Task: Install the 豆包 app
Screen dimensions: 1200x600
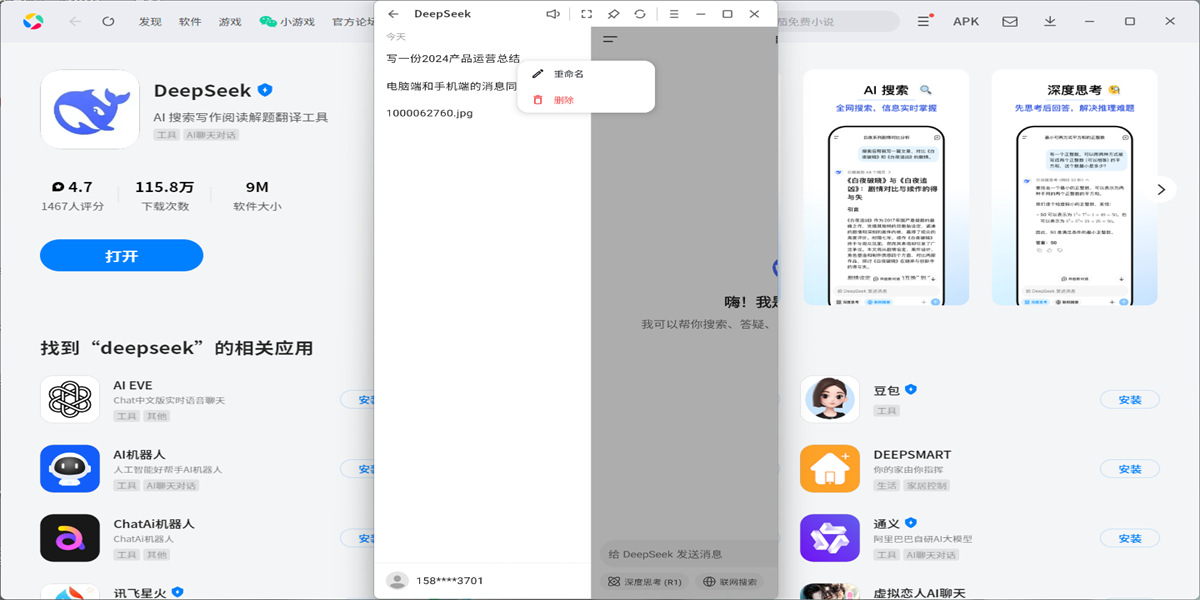Action: 1129,400
